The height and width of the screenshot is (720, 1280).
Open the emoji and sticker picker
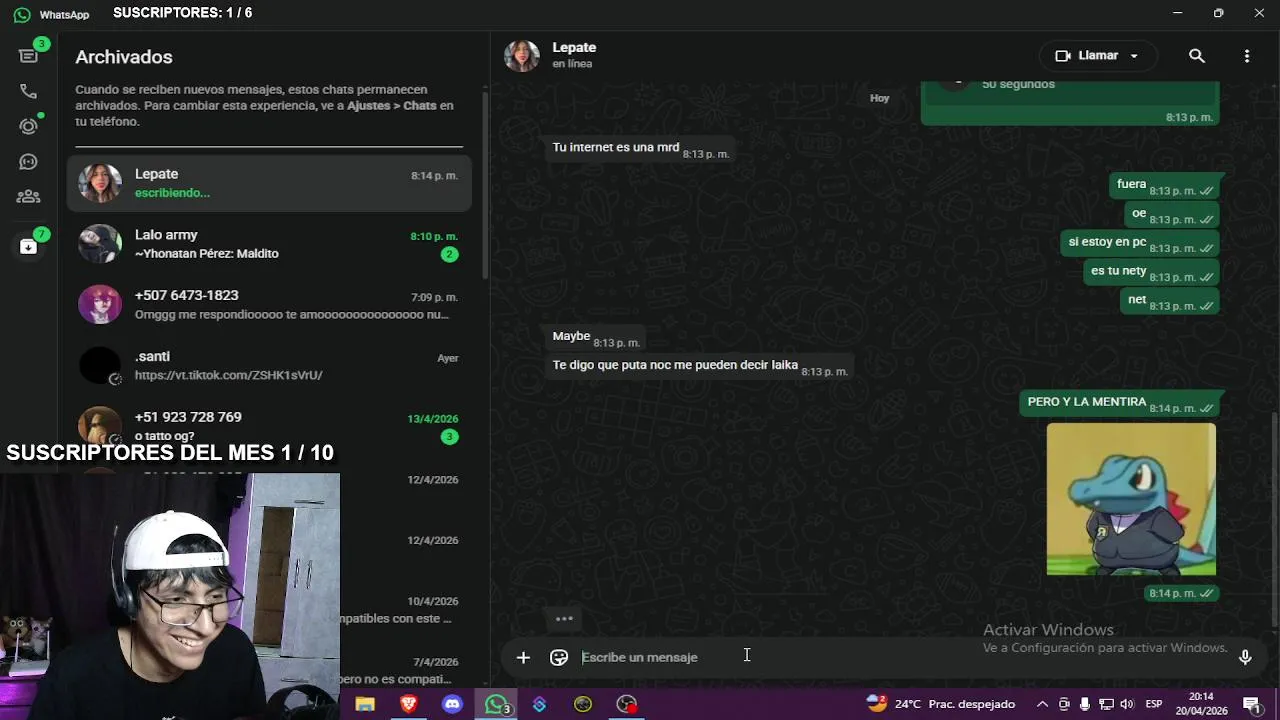point(559,657)
